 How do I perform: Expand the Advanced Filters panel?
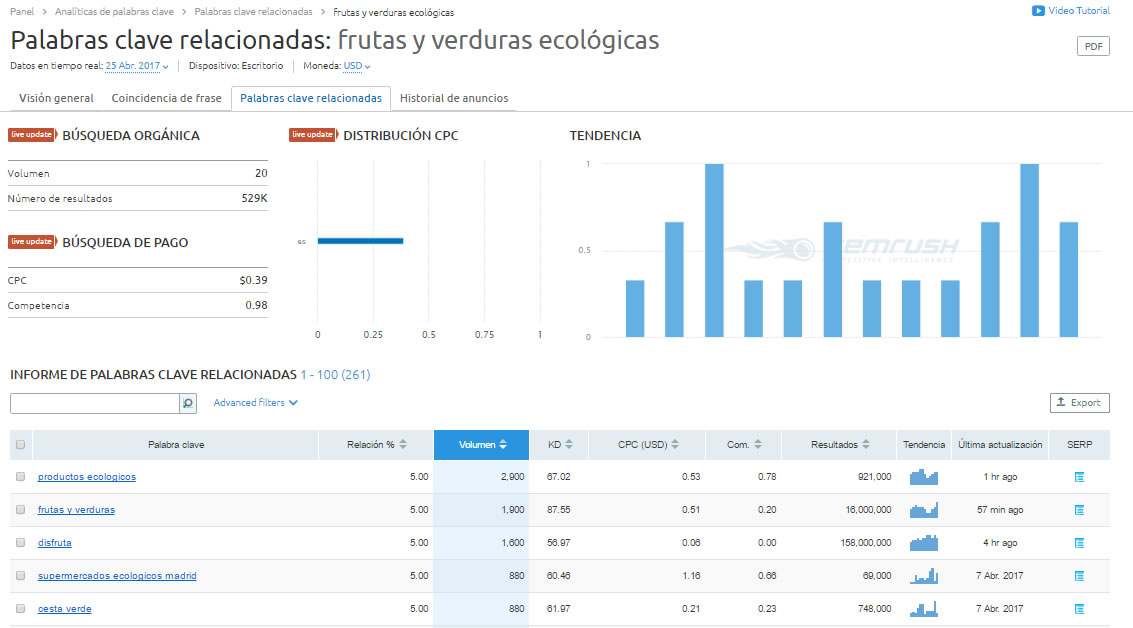[250, 403]
